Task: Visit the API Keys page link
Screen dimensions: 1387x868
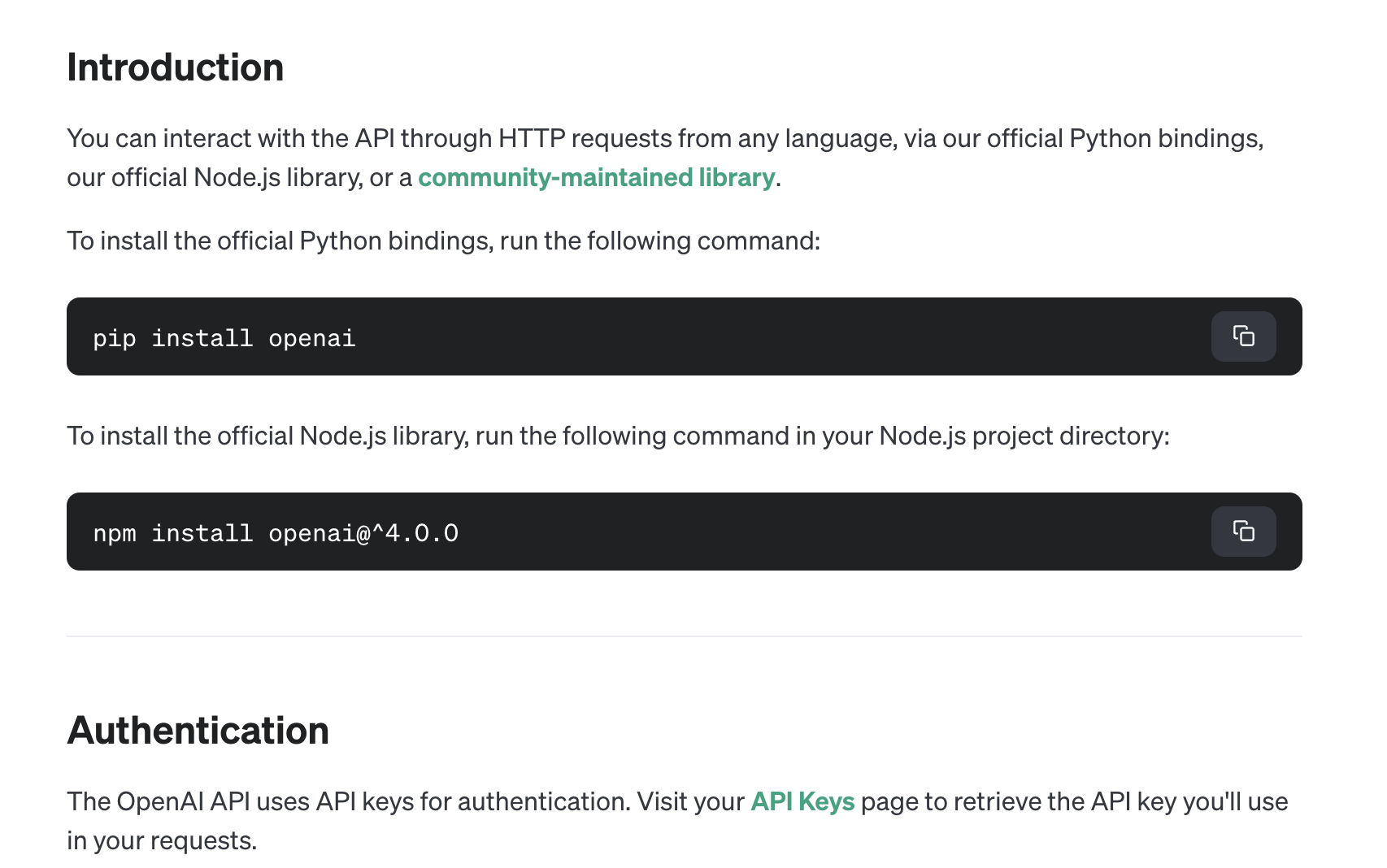Action: [802, 801]
